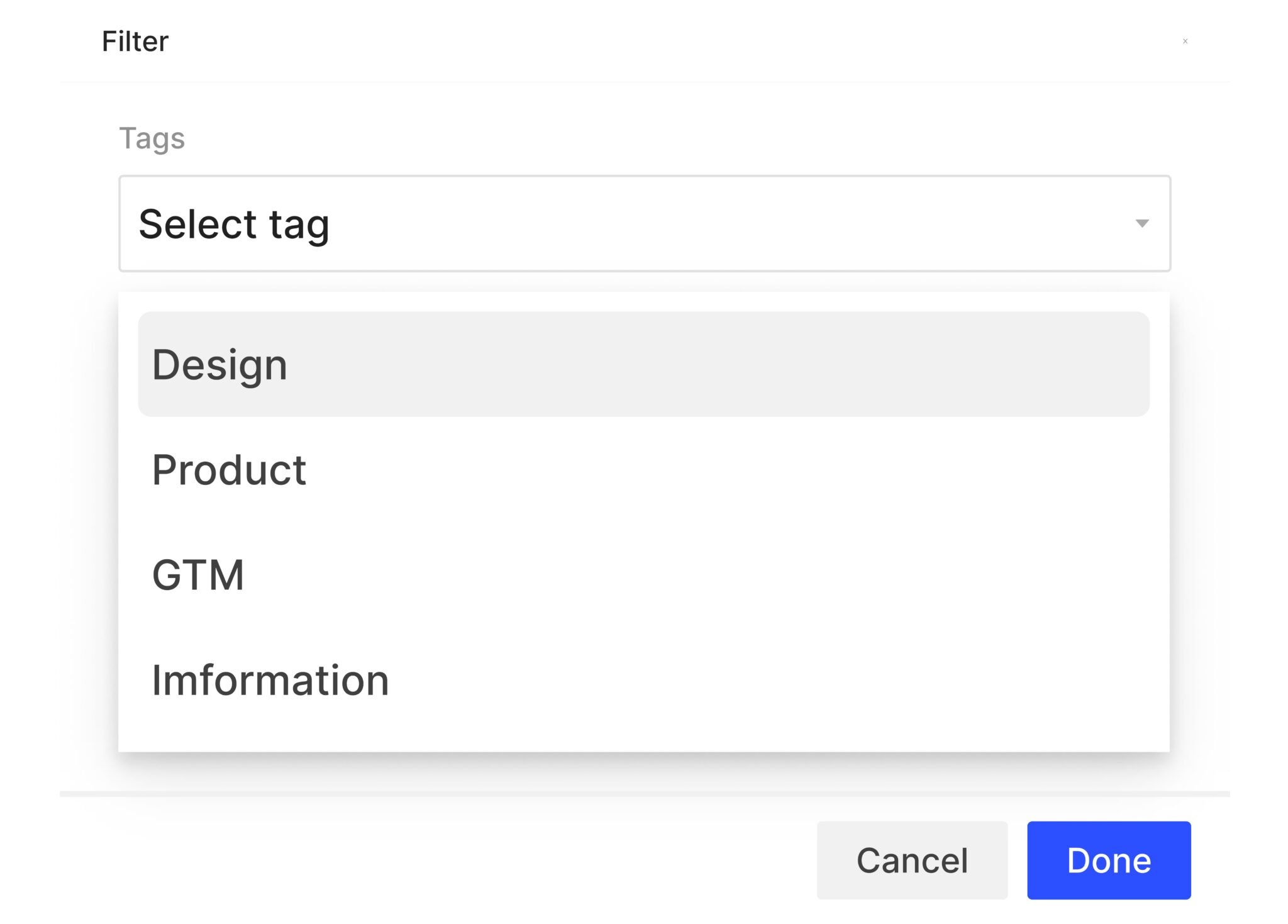Confirm the filter with the Done button
Image resolution: width=1288 pixels, height=924 pixels.
tap(1109, 860)
